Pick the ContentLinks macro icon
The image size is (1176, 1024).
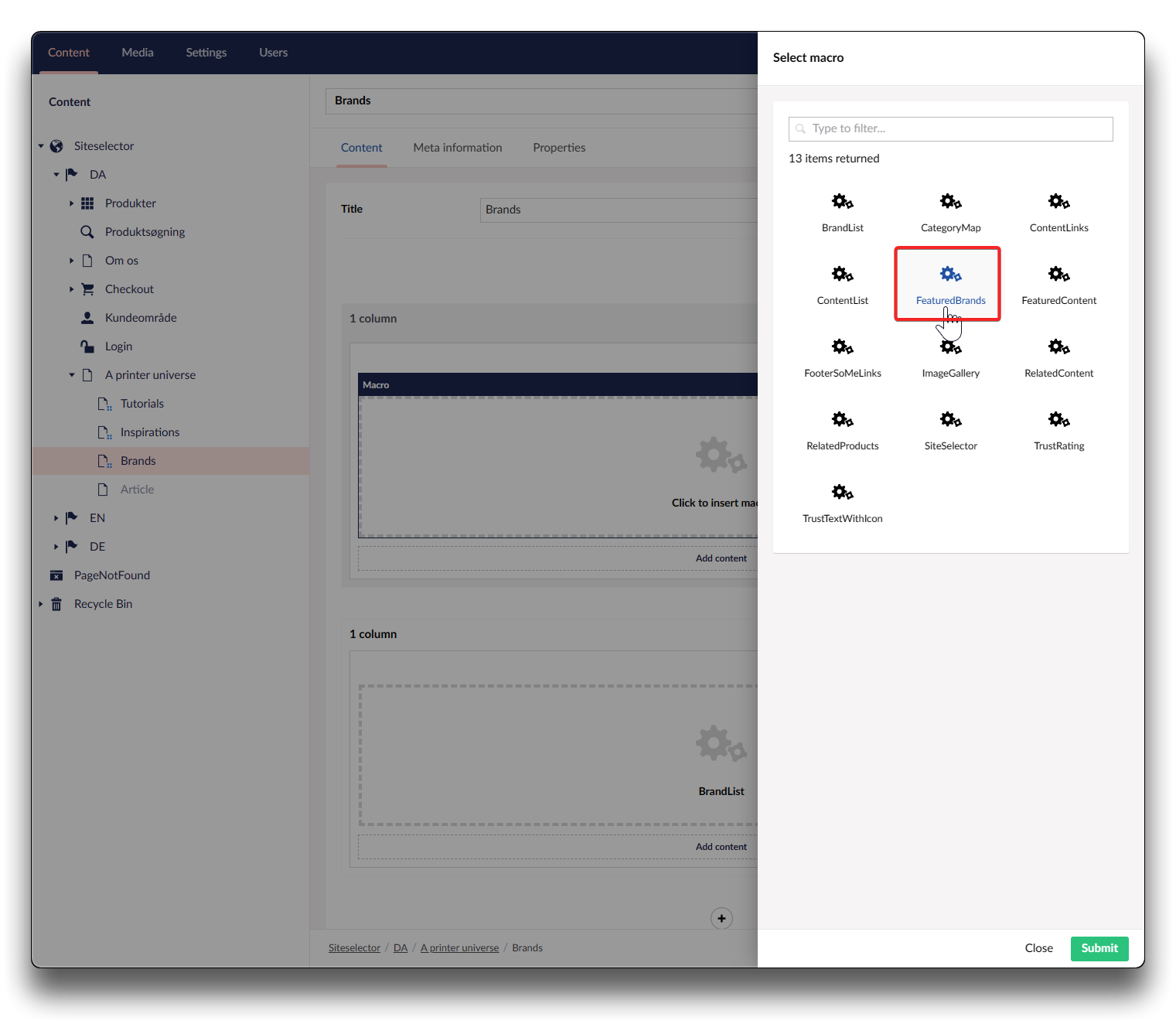tap(1058, 203)
